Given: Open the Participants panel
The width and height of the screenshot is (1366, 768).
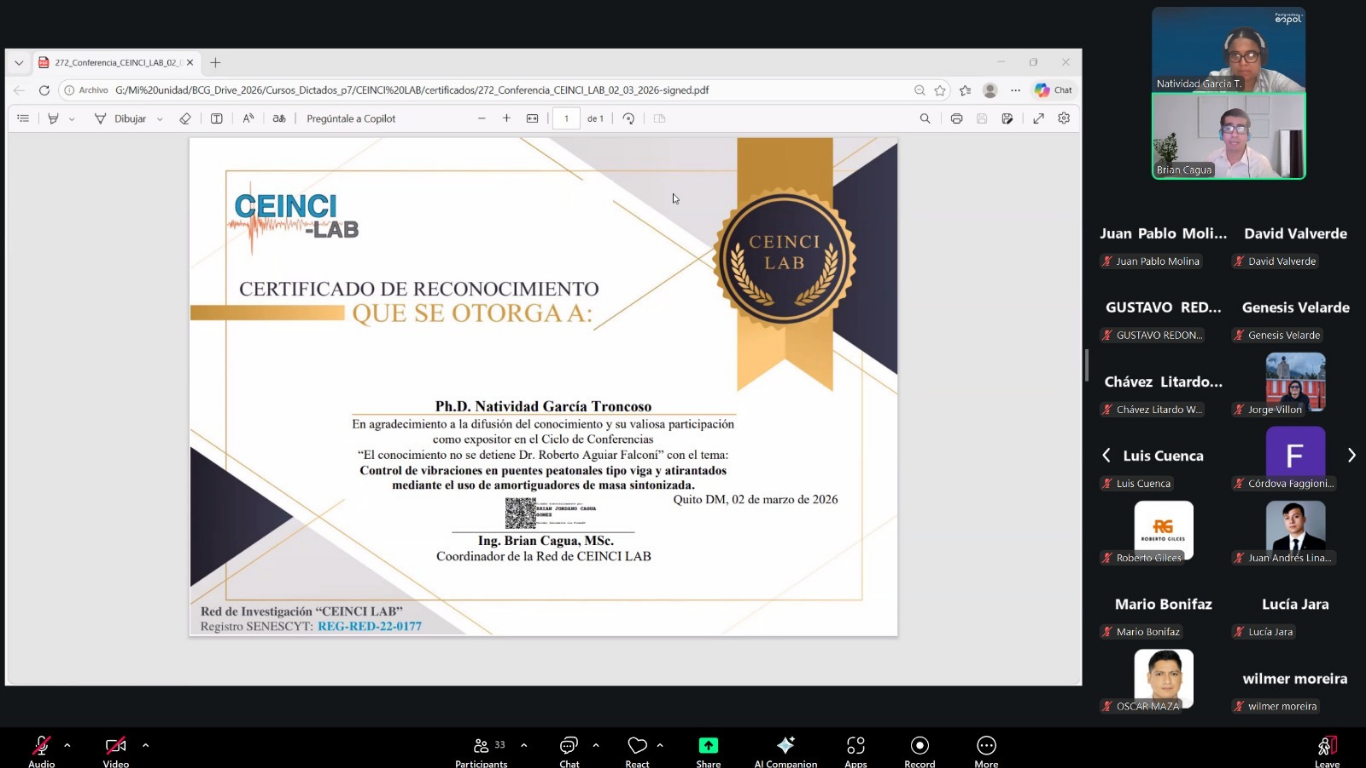Looking at the screenshot, I should tap(481, 746).
